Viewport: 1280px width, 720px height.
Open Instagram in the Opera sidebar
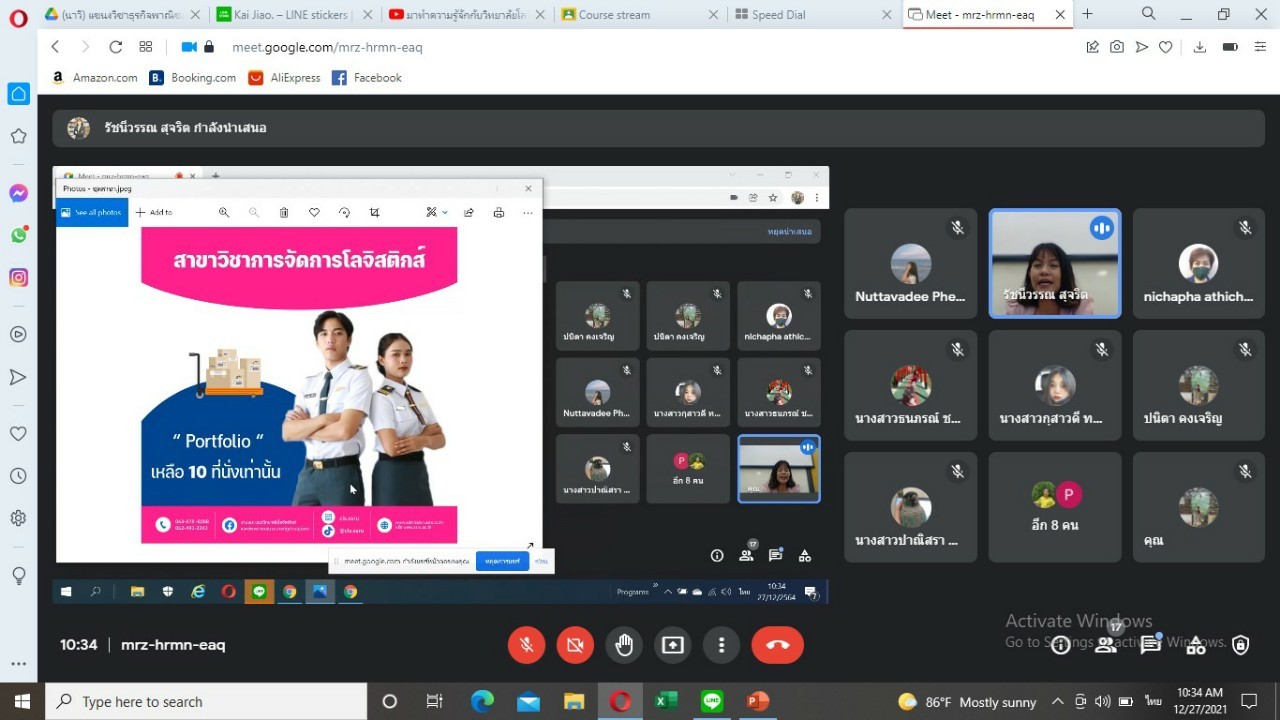pyautogui.click(x=18, y=278)
